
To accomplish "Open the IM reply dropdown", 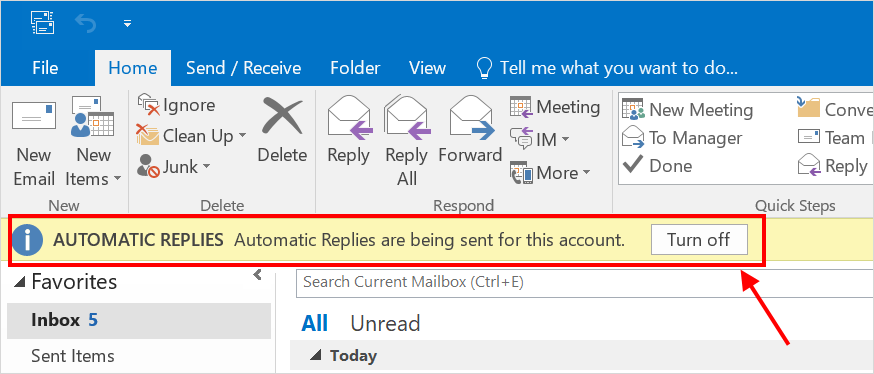I will [x=540, y=139].
